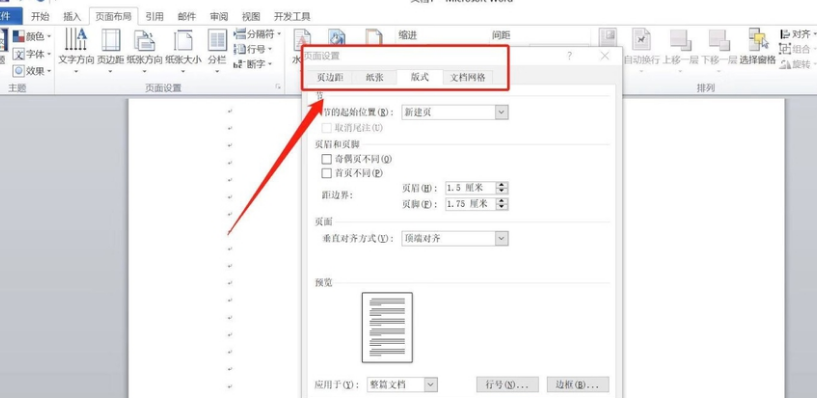This screenshot has width=817, height=398.
Task: Click the 页眉 distance input field
Action: pyautogui.click(x=471, y=188)
